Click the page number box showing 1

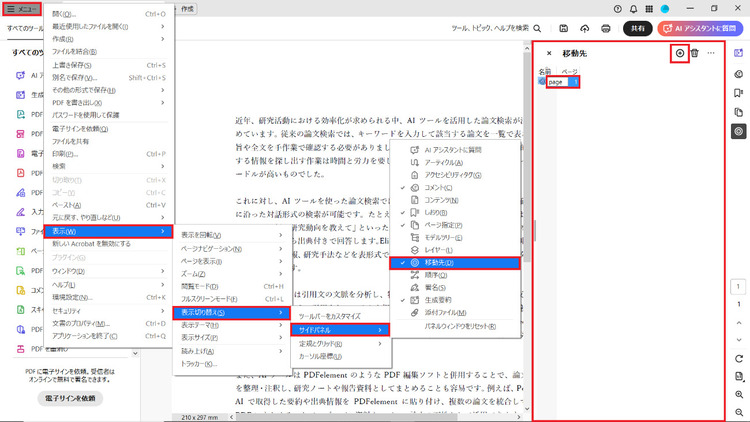tap(738, 287)
